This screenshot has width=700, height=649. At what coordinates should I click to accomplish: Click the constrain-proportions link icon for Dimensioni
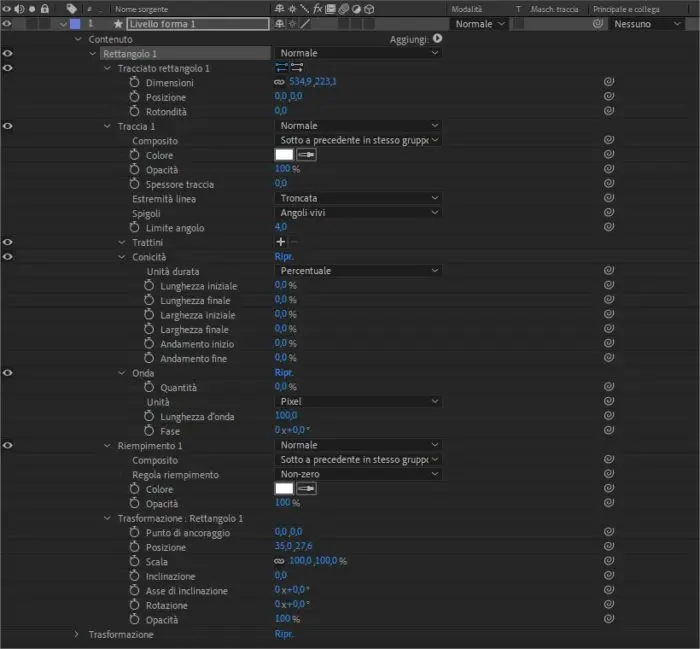click(279, 82)
